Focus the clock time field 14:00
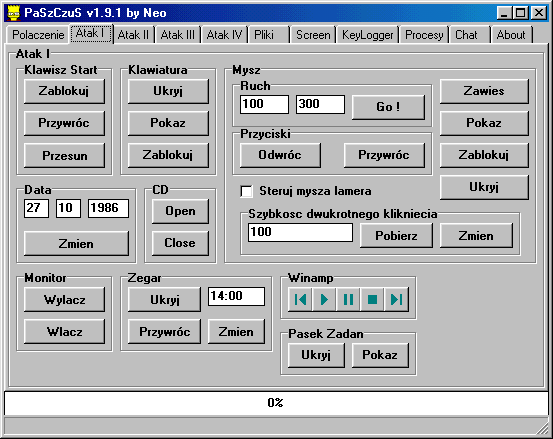This screenshot has height=439, width=553. 236,296
